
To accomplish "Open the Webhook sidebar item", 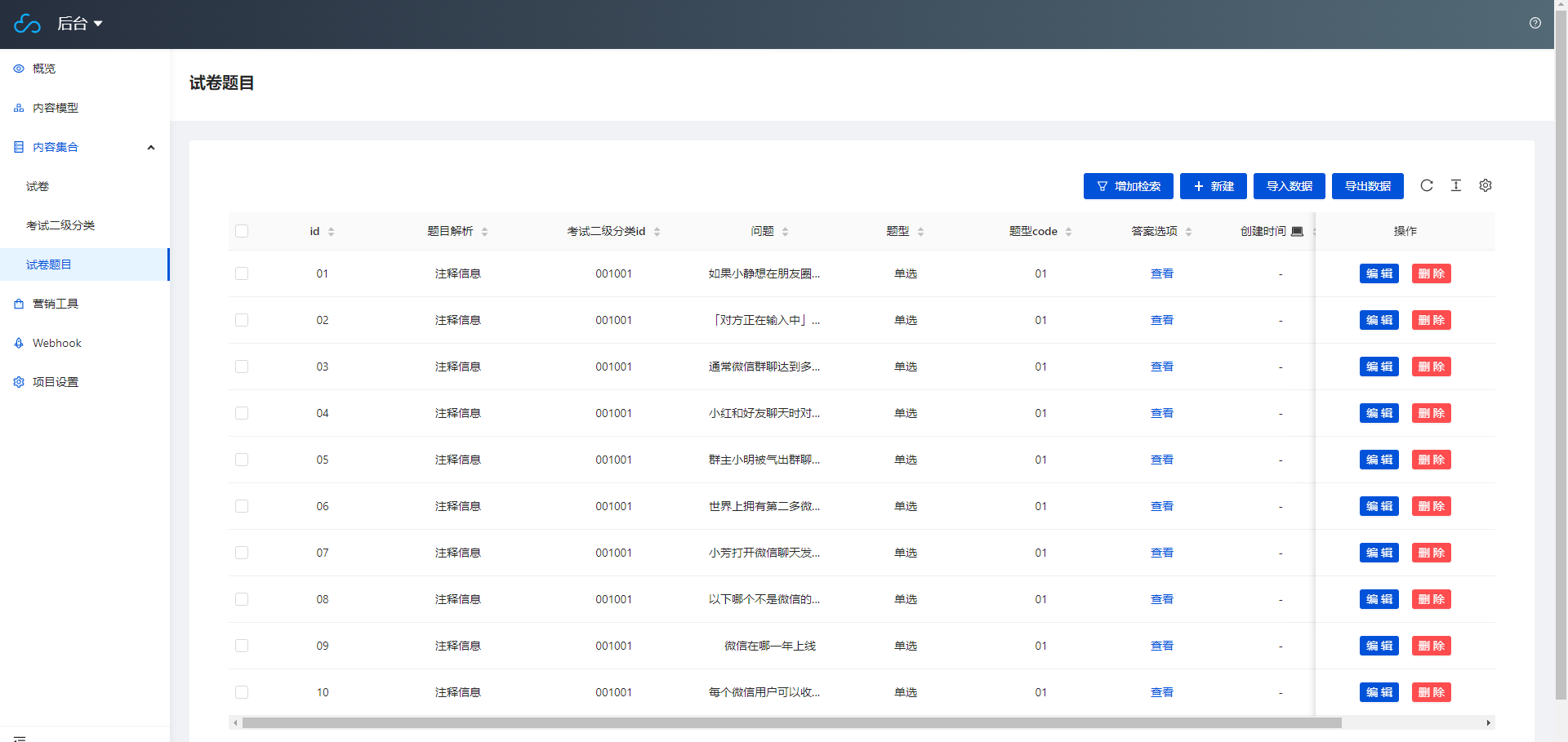I will (x=57, y=343).
